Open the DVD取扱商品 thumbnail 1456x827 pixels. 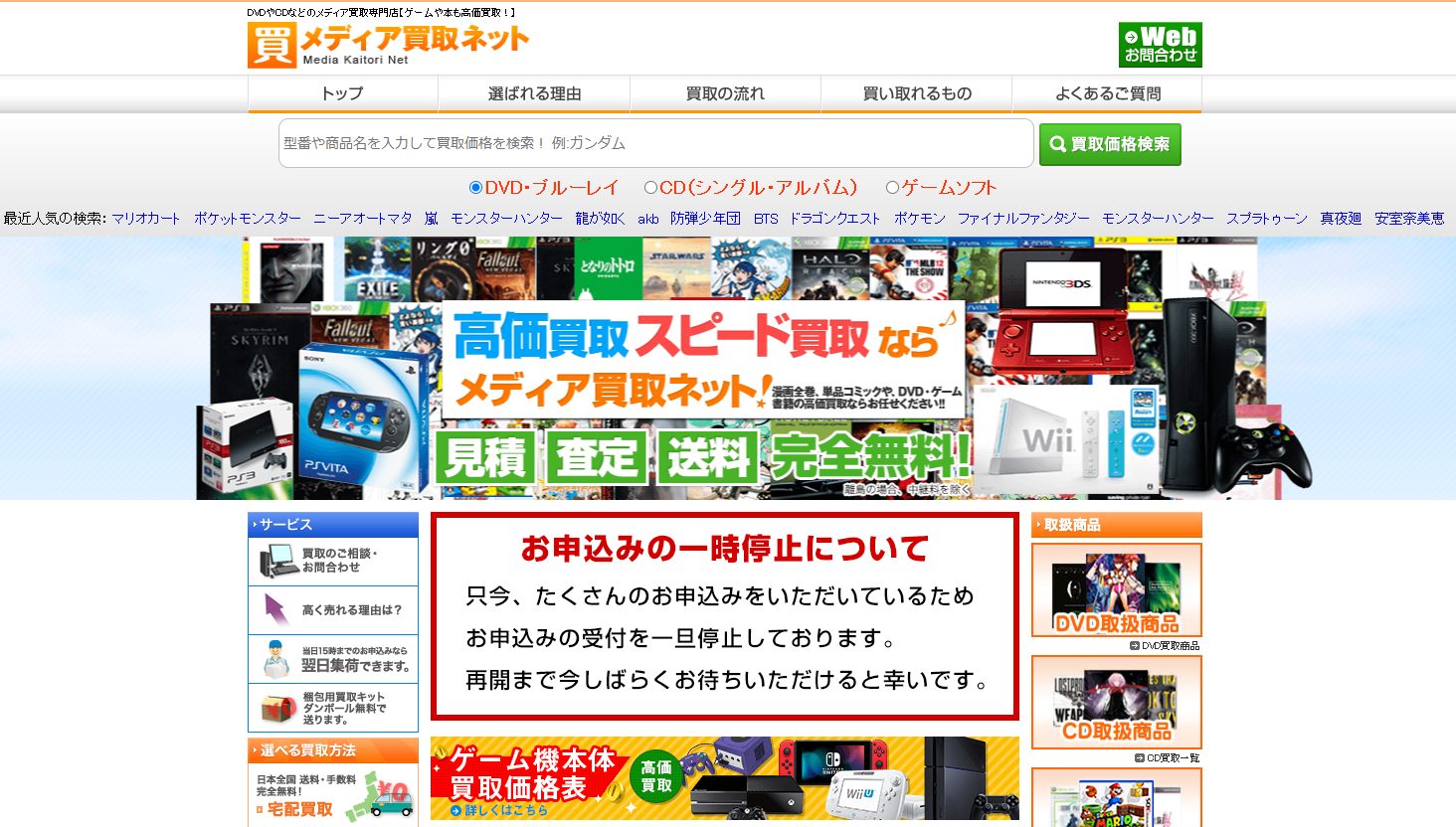tap(1116, 590)
